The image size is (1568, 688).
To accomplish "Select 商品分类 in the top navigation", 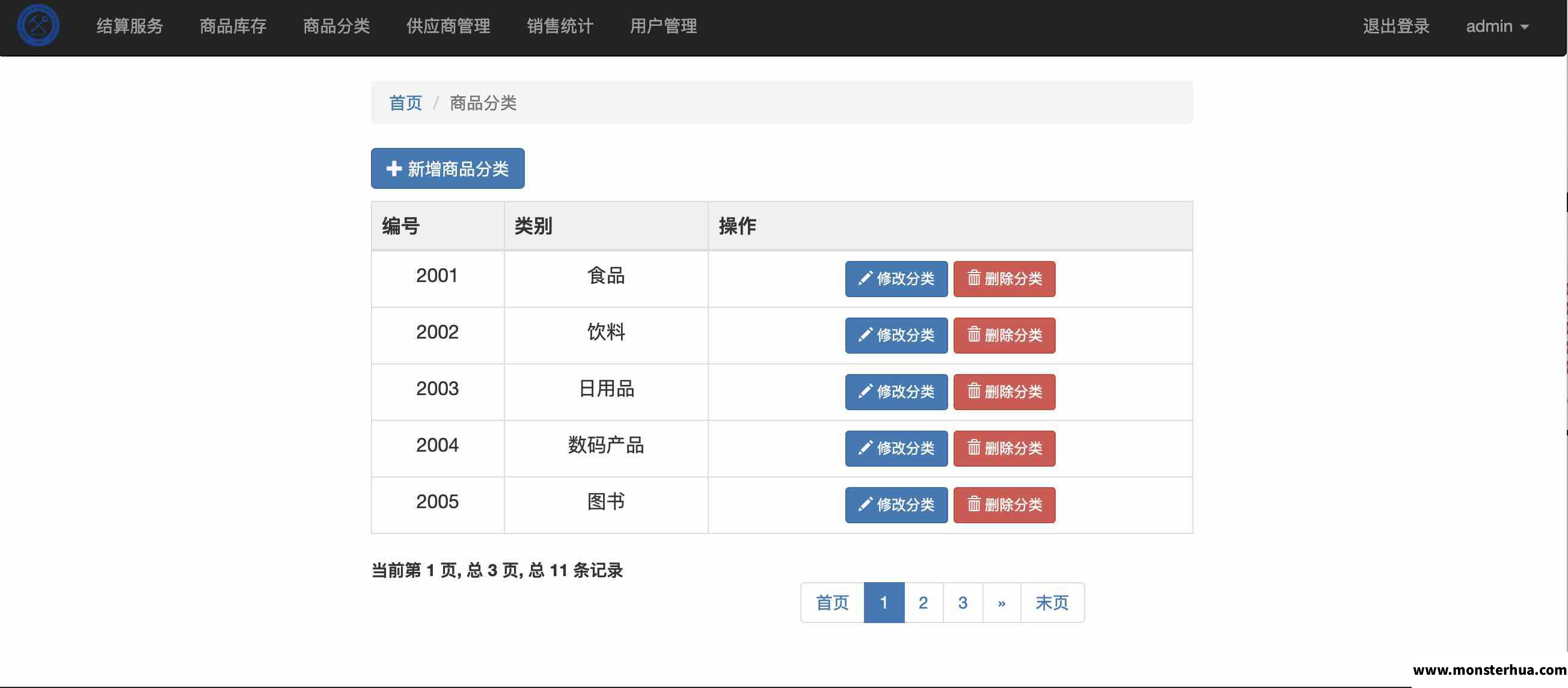I will [x=337, y=26].
